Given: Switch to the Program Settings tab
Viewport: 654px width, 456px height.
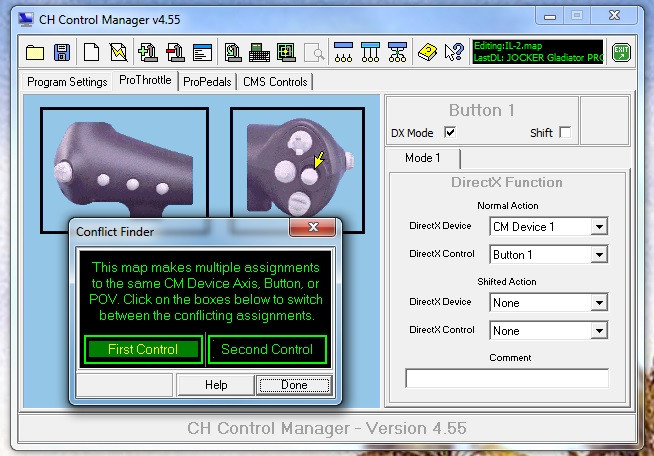Looking at the screenshot, I should pyautogui.click(x=67, y=82).
